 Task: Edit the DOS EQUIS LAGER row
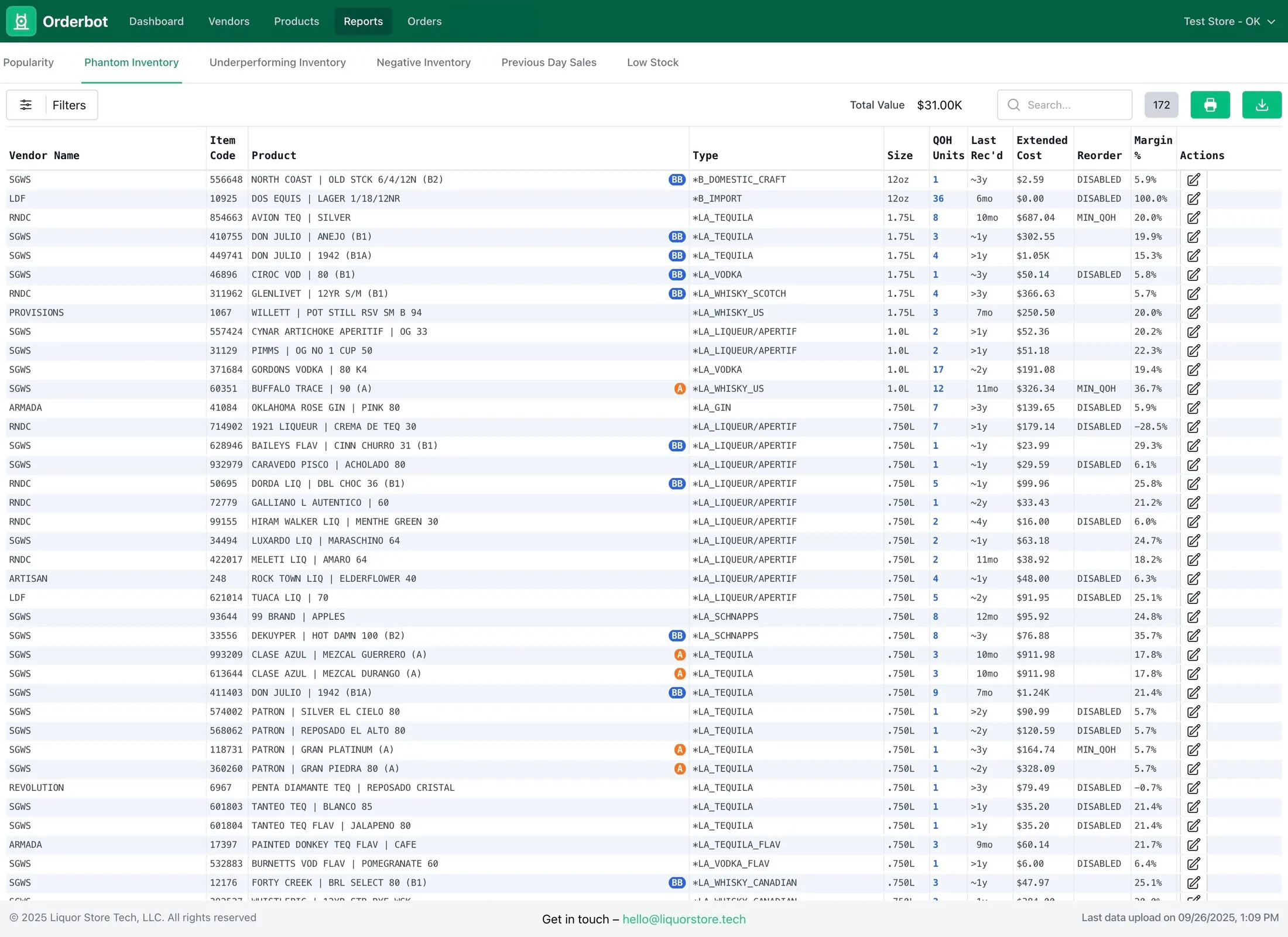(x=1194, y=198)
